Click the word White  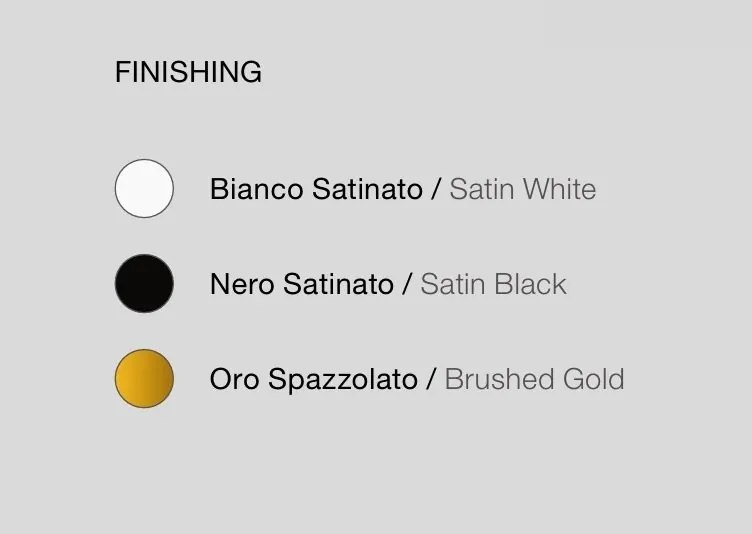tap(560, 189)
